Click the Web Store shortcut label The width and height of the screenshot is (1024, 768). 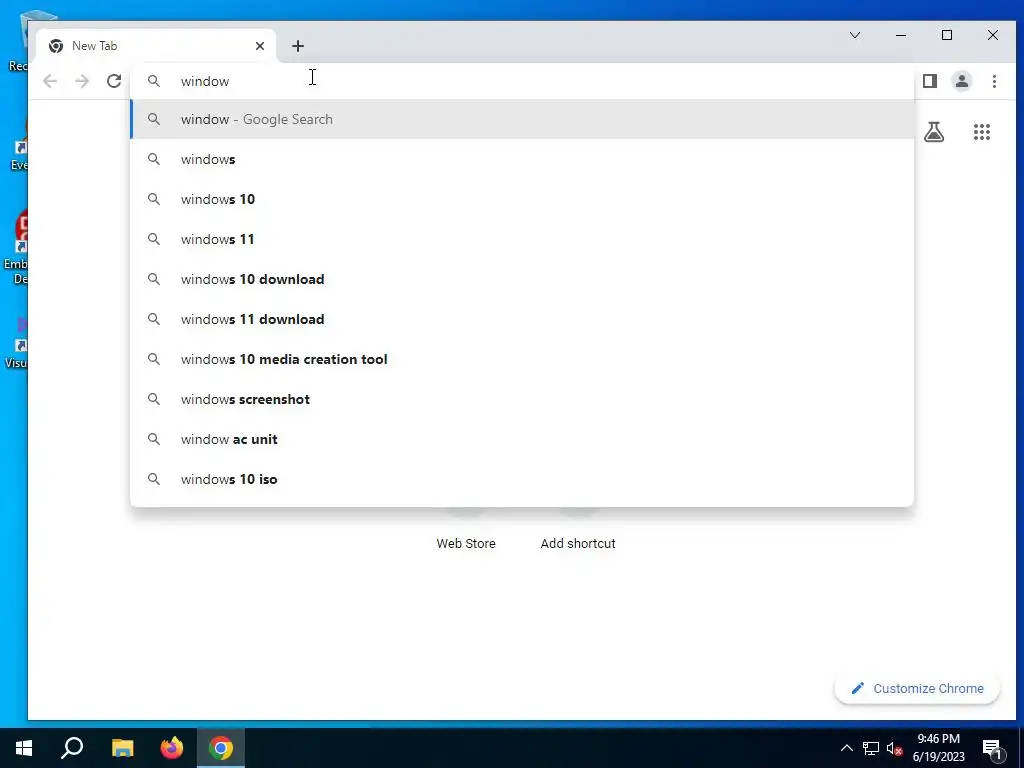click(466, 543)
